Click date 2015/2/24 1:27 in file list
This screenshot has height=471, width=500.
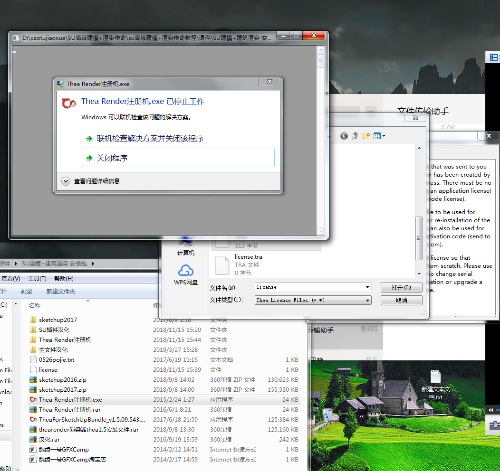click(x=175, y=400)
